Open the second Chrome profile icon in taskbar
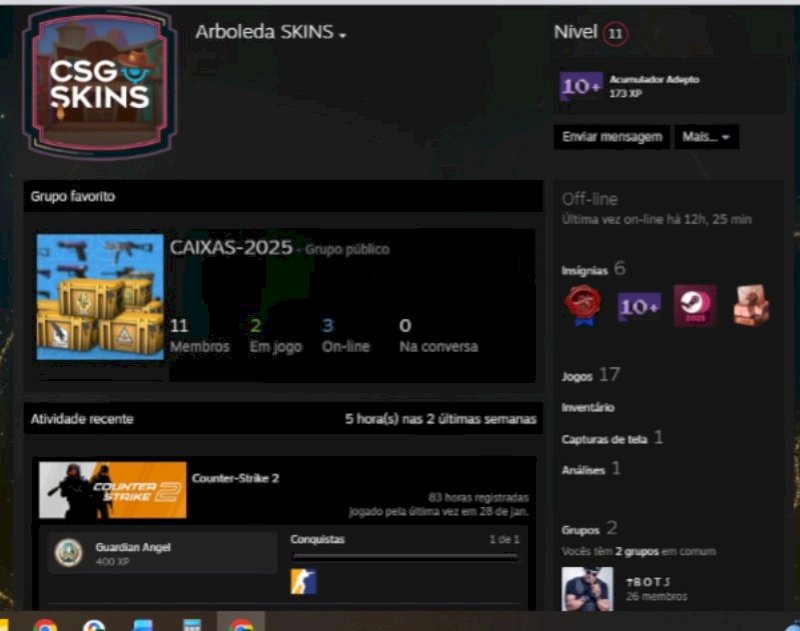The width and height of the screenshot is (800, 631). click(x=94, y=625)
